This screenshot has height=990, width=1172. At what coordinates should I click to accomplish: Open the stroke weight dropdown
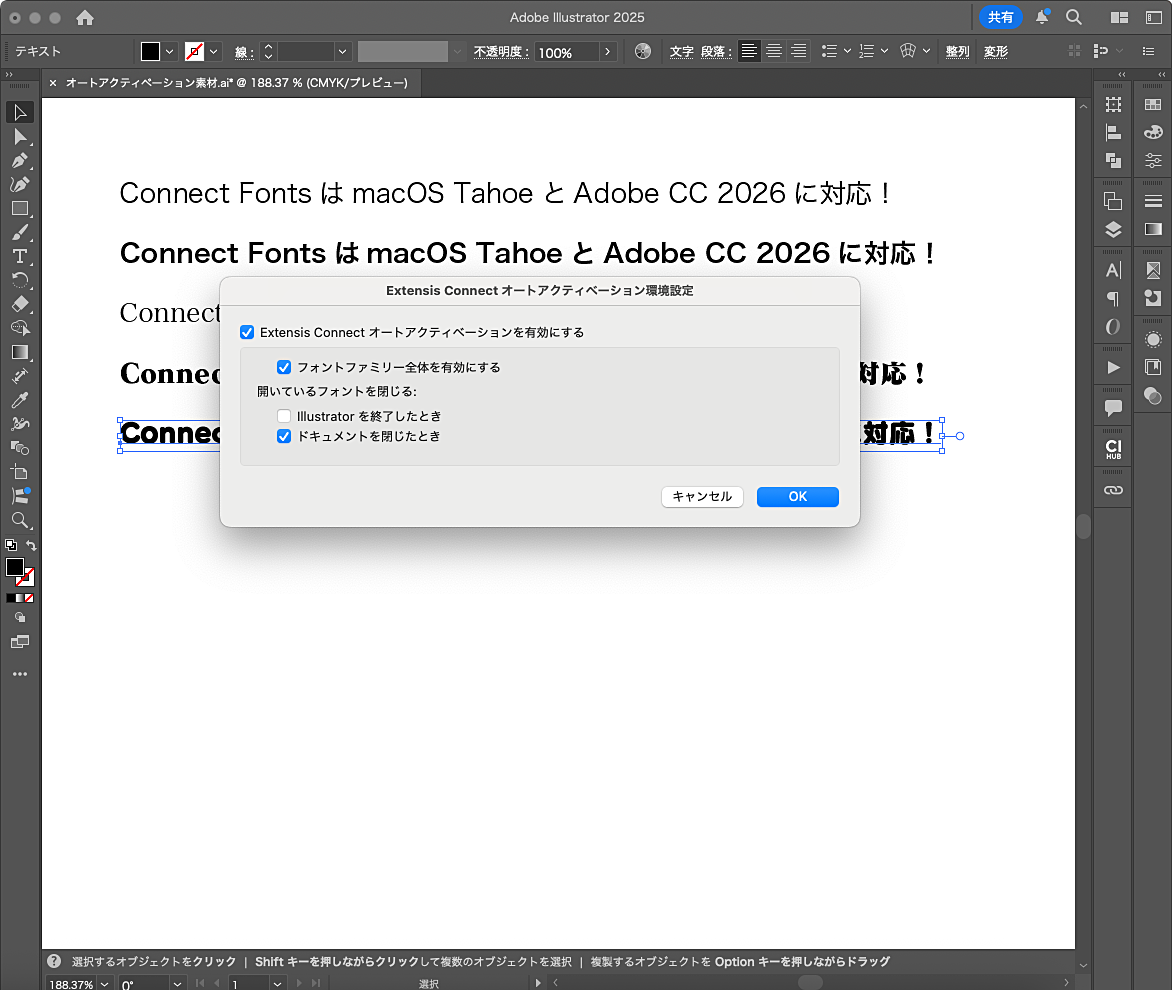pyautogui.click(x=342, y=51)
